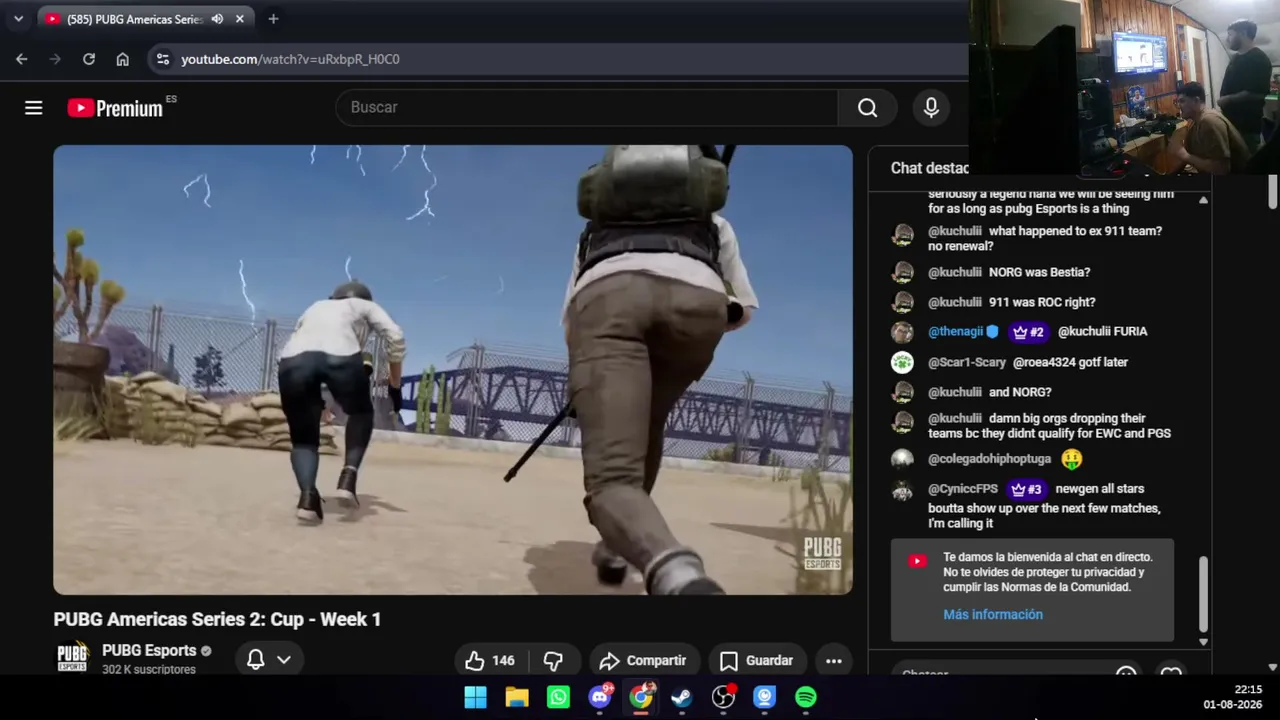Go back in the browser

(x=22, y=59)
